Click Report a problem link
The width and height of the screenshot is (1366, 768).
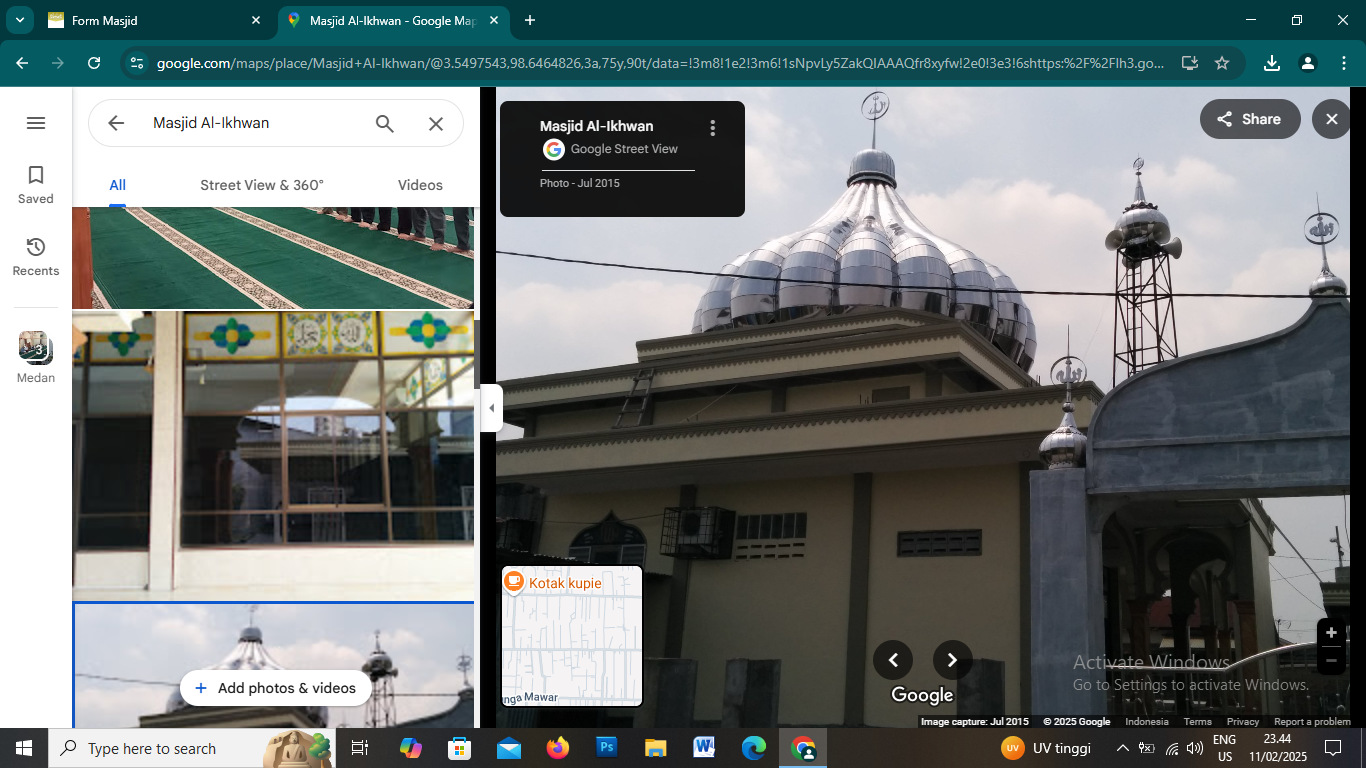(1312, 722)
